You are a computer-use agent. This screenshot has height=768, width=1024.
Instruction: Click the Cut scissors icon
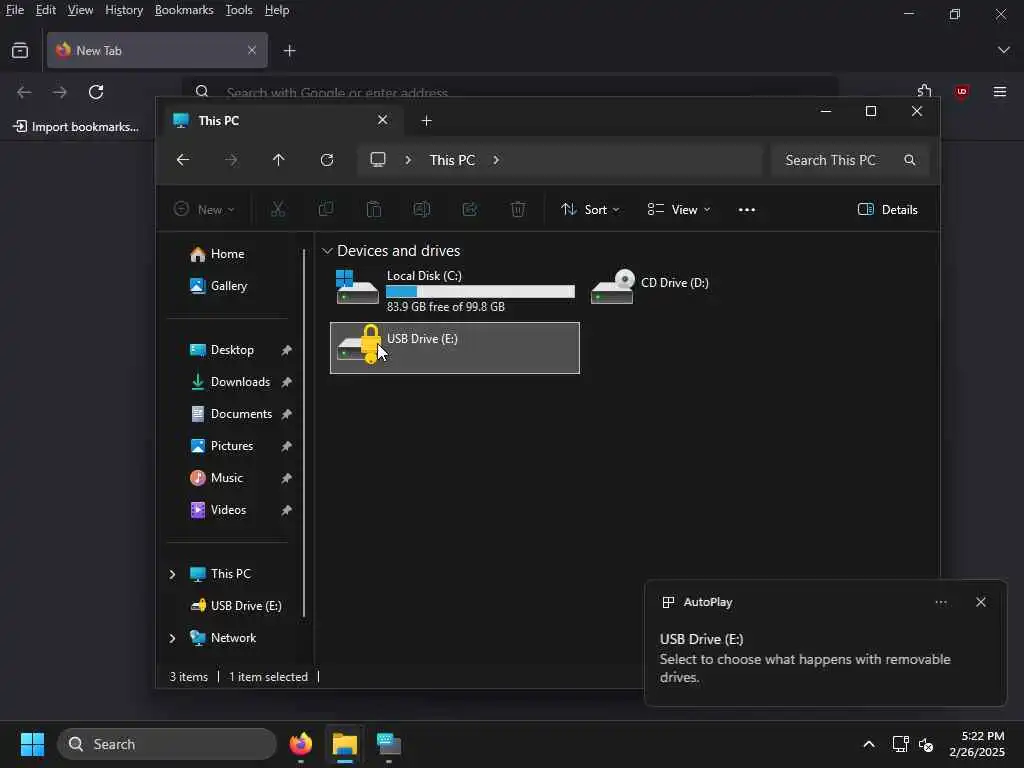278,209
